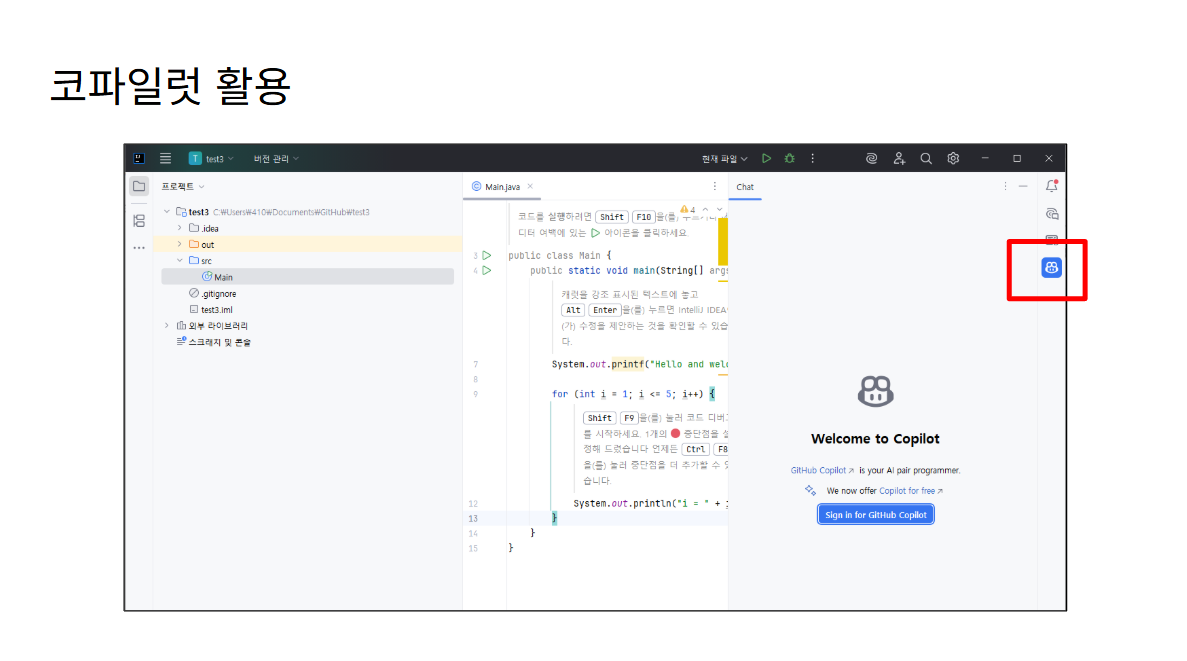Hide the Copilot chat panel

1023,186
